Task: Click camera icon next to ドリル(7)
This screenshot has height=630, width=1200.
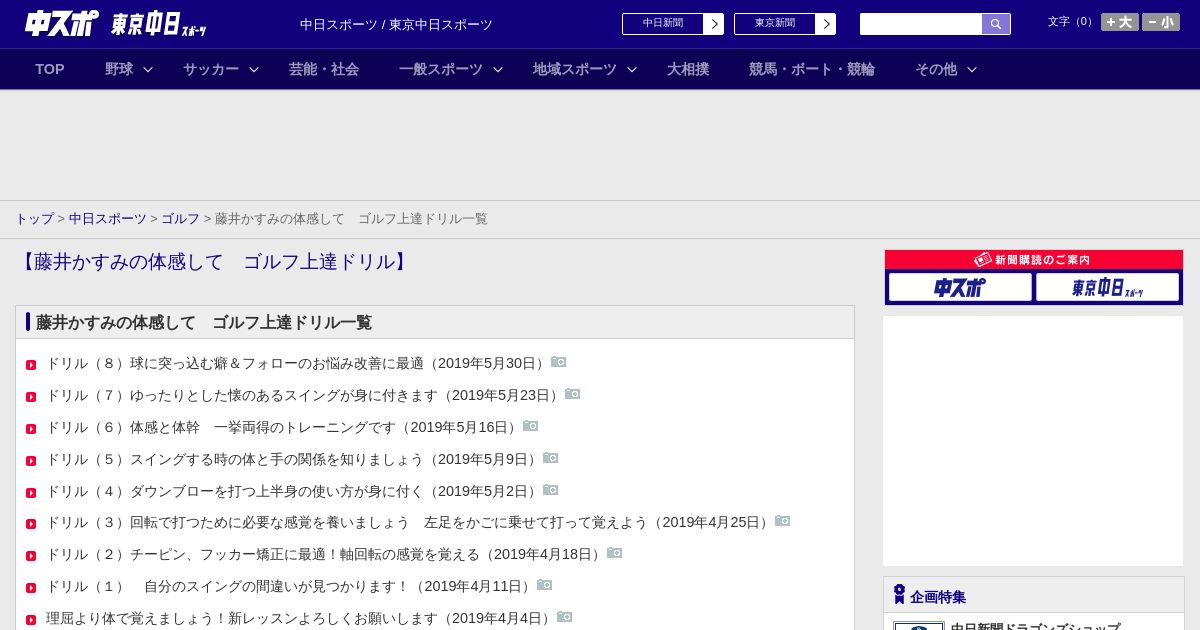Action: pyautogui.click(x=573, y=394)
